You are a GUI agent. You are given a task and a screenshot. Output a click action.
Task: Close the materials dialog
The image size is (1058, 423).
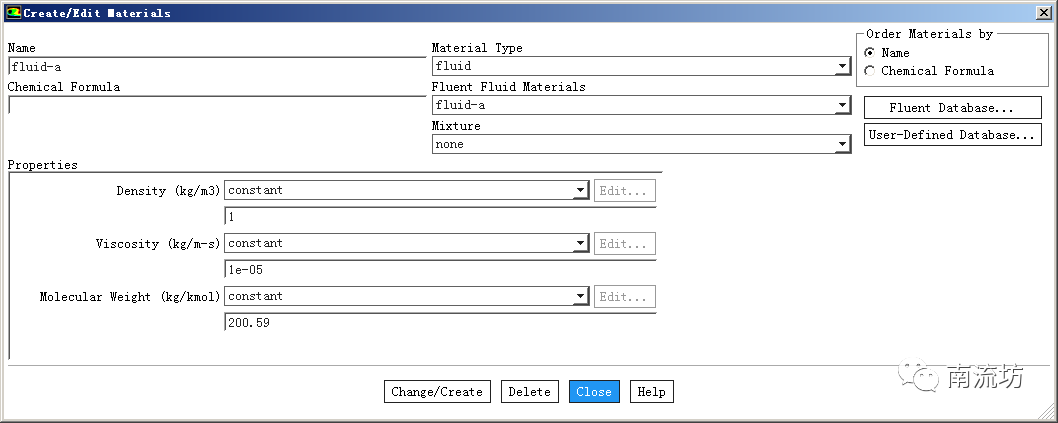click(594, 392)
